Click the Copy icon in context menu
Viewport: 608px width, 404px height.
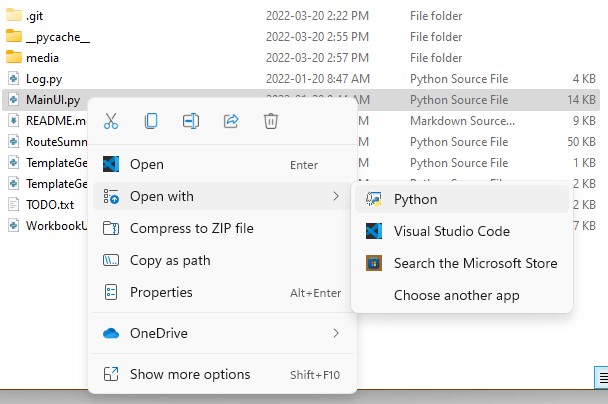[151, 121]
